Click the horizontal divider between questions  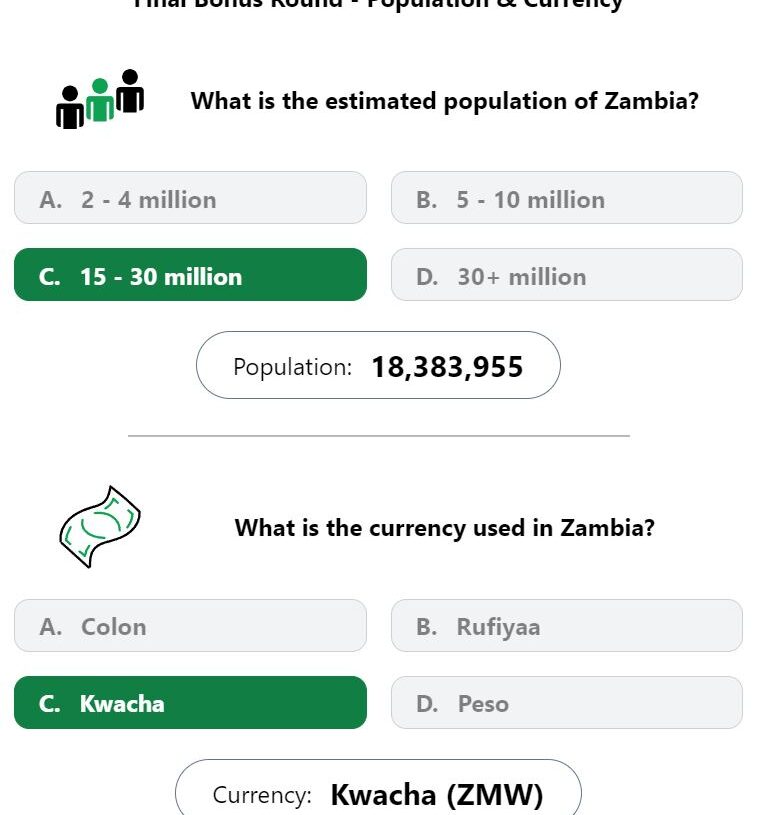click(379, 436)
